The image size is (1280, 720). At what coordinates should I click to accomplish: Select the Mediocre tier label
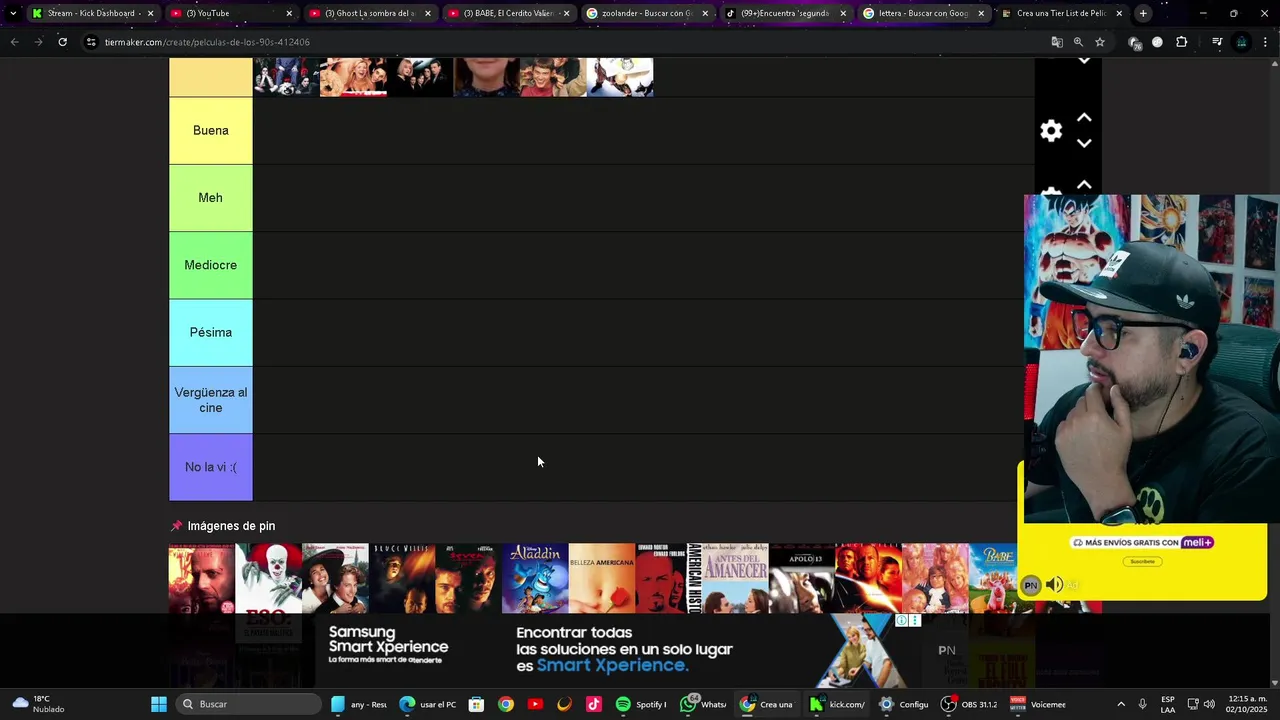[x=211, y=265]
